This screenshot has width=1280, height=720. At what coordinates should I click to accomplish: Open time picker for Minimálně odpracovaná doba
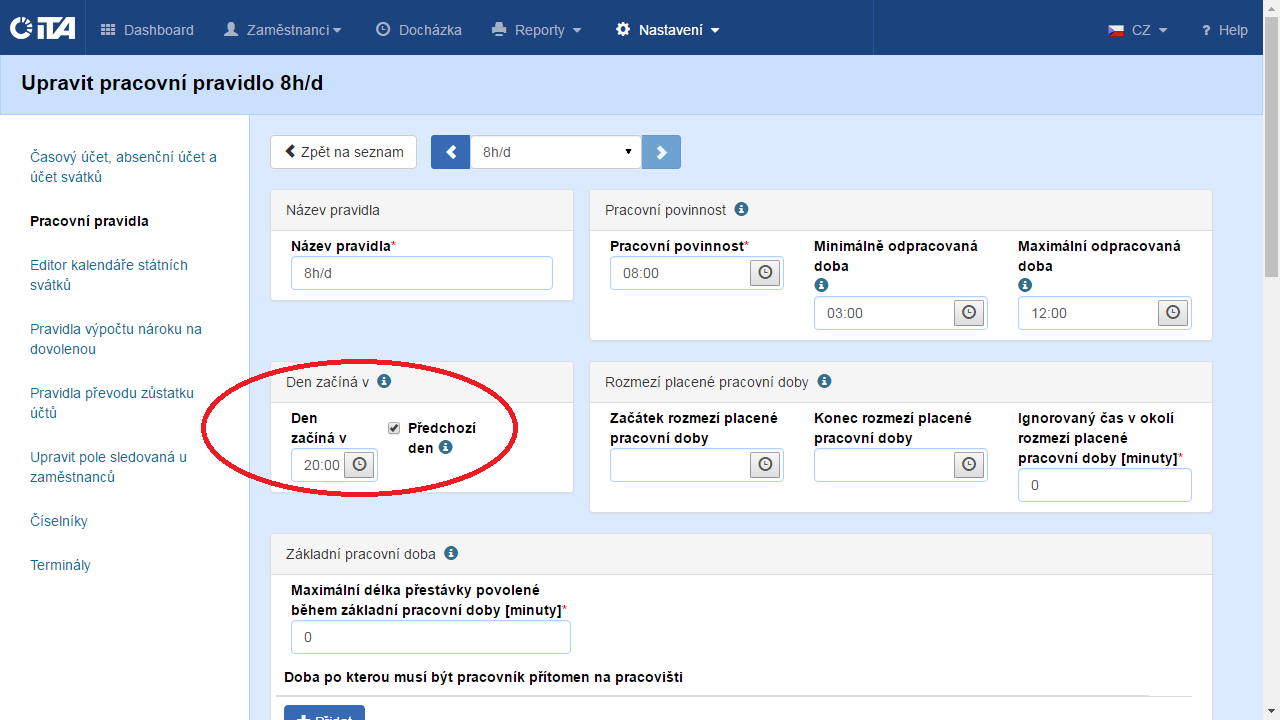(969, 313)
